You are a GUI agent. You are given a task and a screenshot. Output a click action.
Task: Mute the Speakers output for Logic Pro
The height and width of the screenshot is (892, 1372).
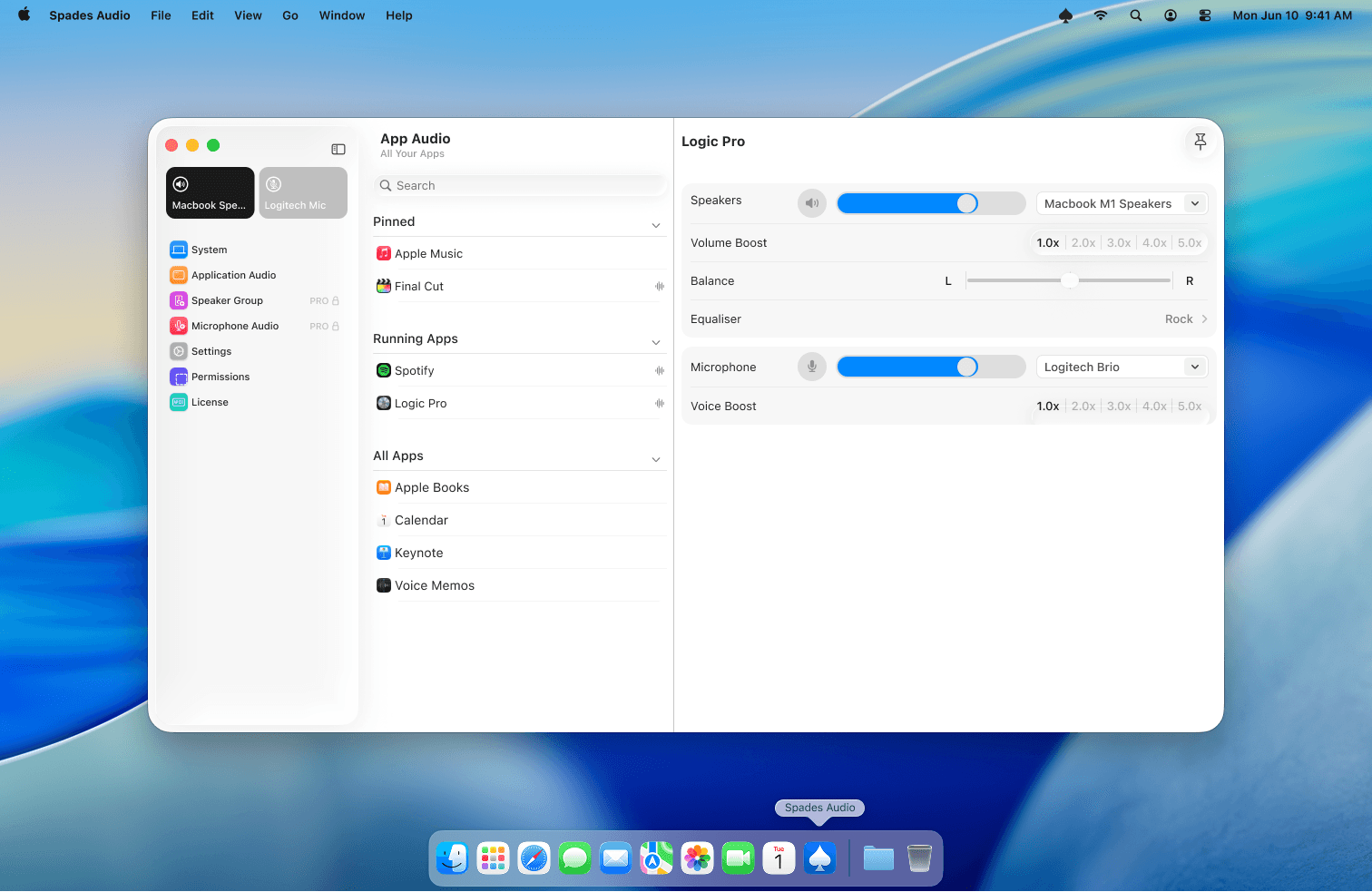812,203
